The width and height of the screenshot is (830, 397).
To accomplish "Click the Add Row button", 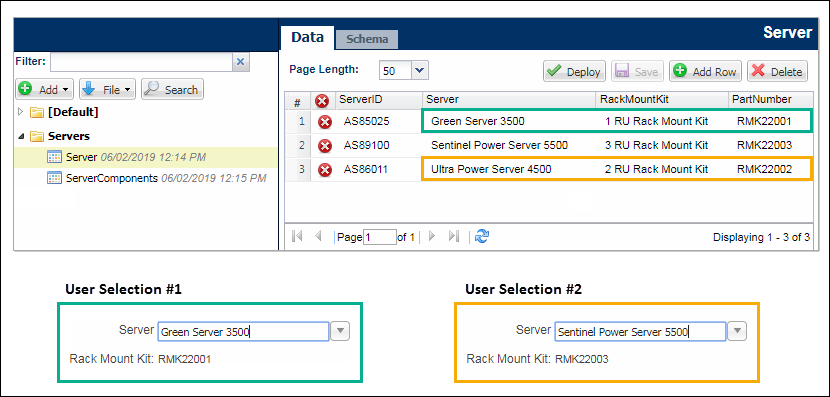I will [706, 71].
